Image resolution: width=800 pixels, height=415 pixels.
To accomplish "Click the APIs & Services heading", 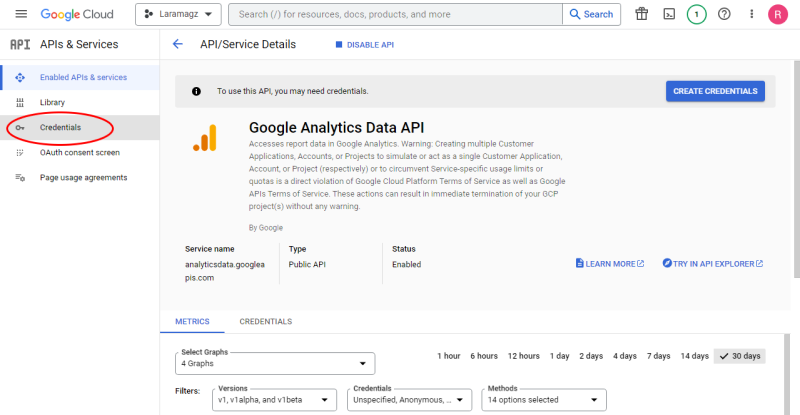I will pyautogui.click(x=79, y=44).
